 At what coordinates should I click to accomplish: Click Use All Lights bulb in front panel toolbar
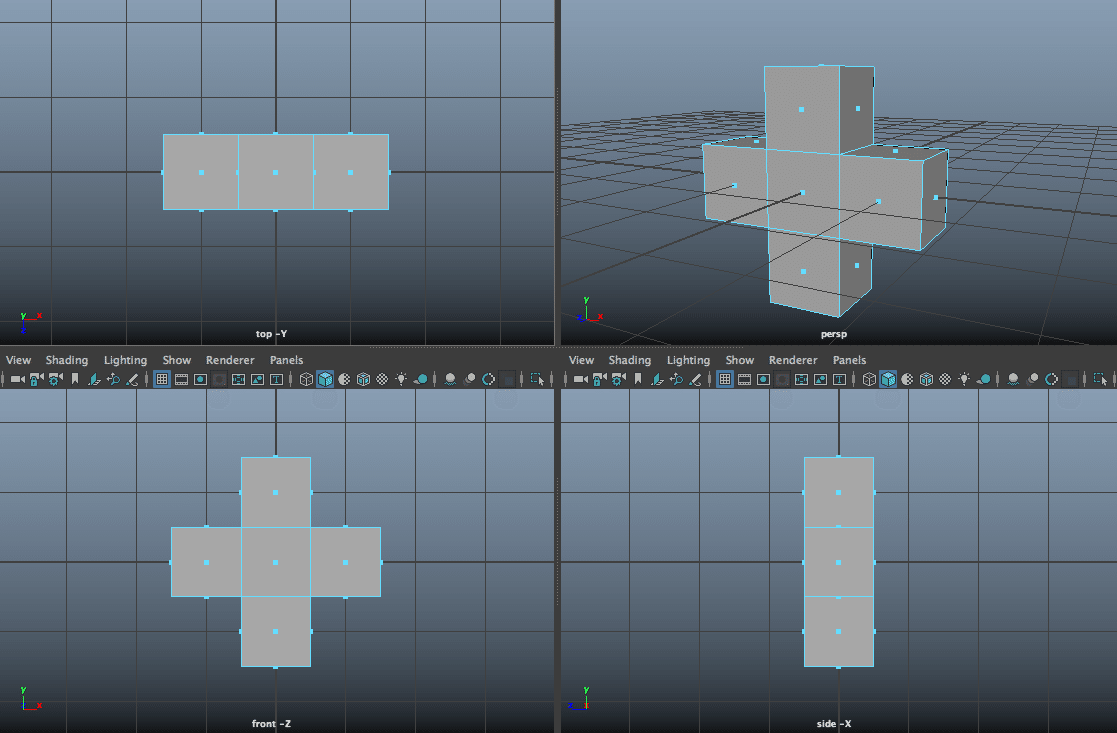402,379
